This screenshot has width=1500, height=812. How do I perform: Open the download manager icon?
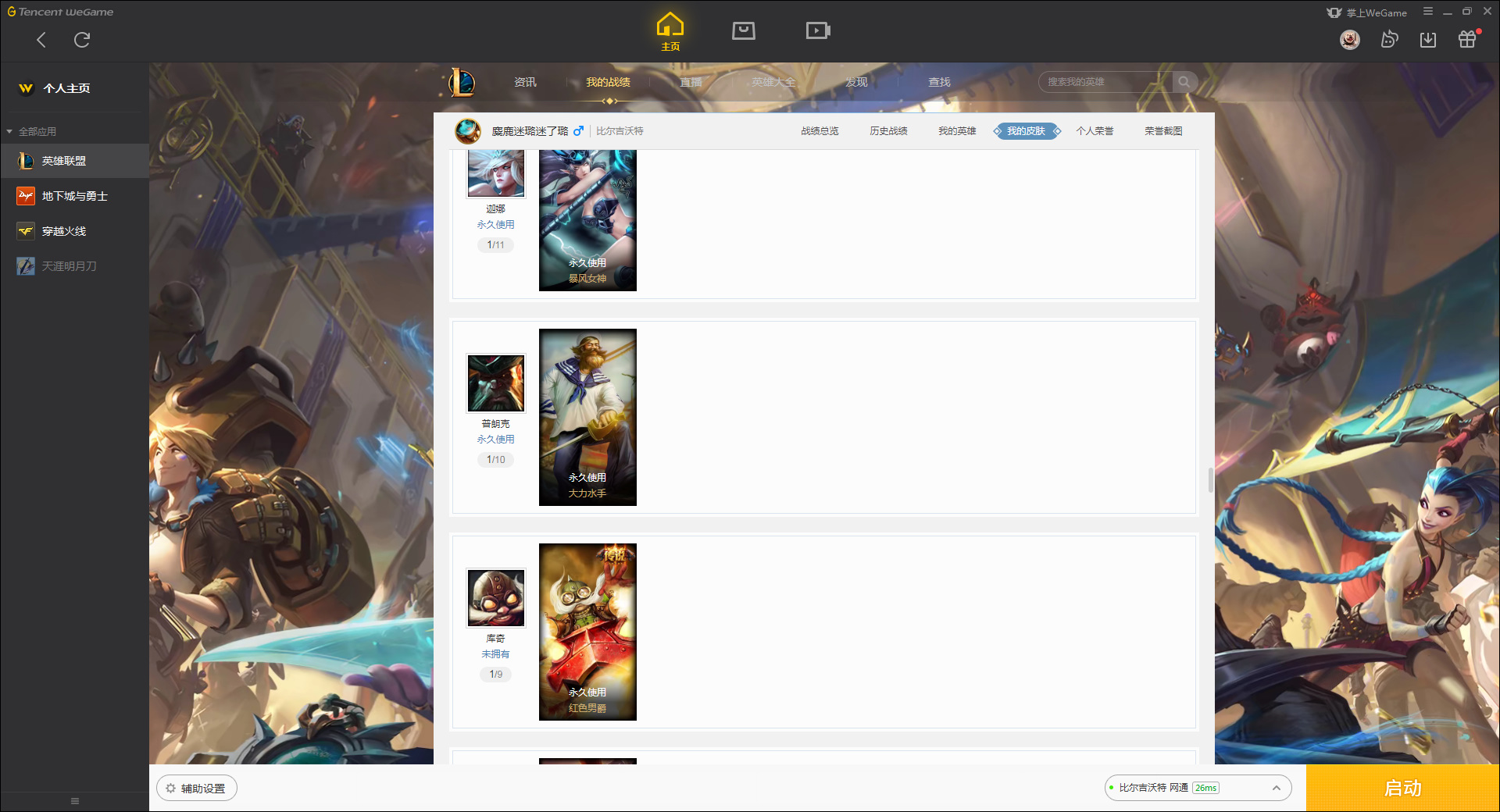tap(1428, 39)
